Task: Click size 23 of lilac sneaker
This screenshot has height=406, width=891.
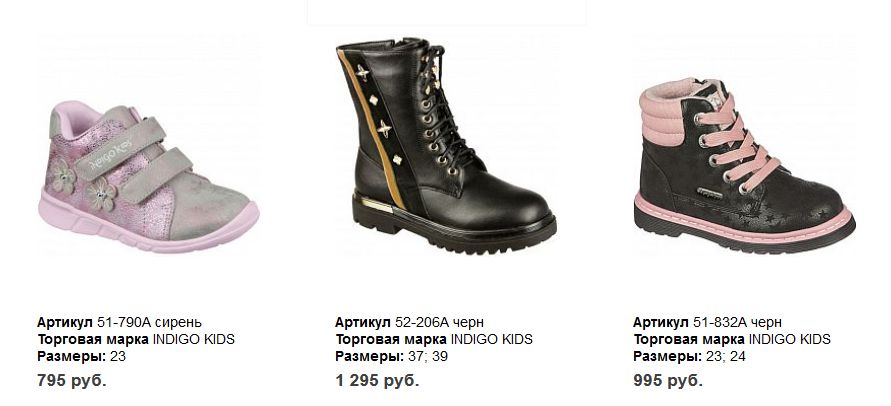Action: click(x=118, y=357)
